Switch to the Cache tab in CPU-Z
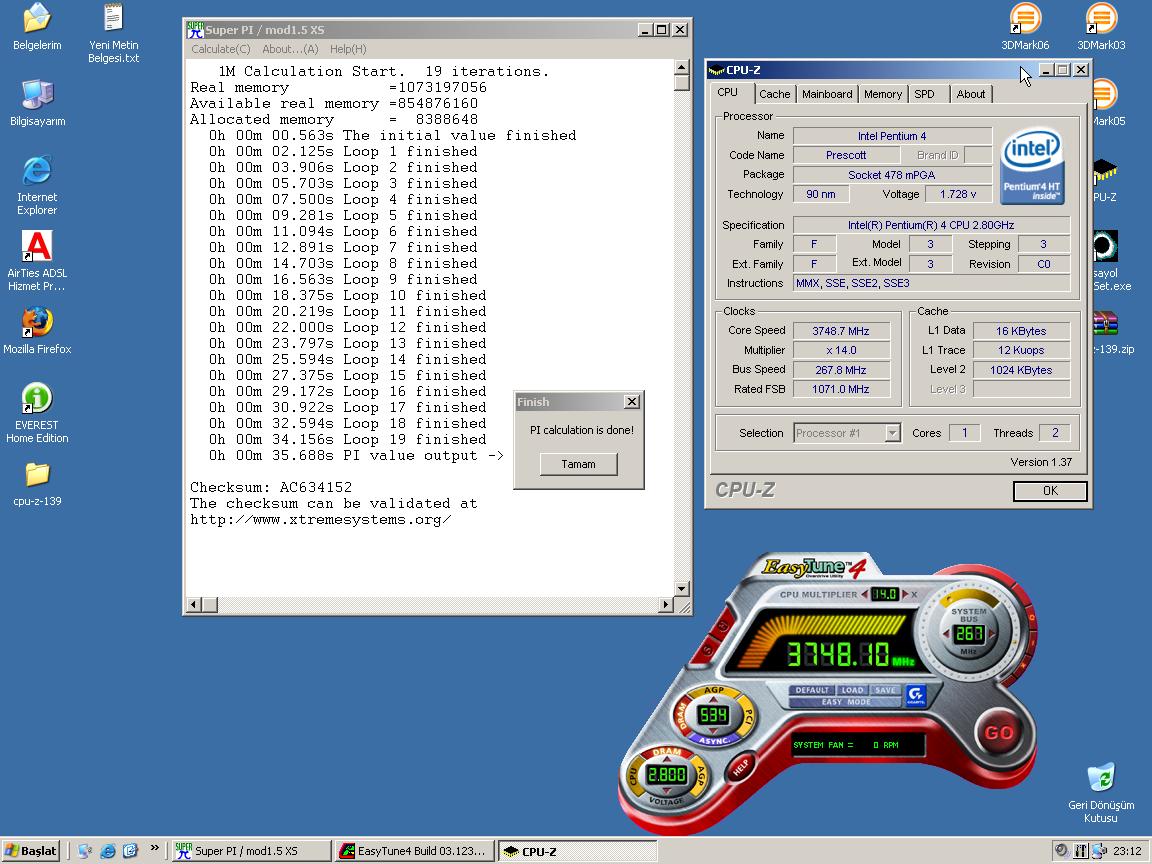The image size is (1152, 864). click(x=774, y=94)
